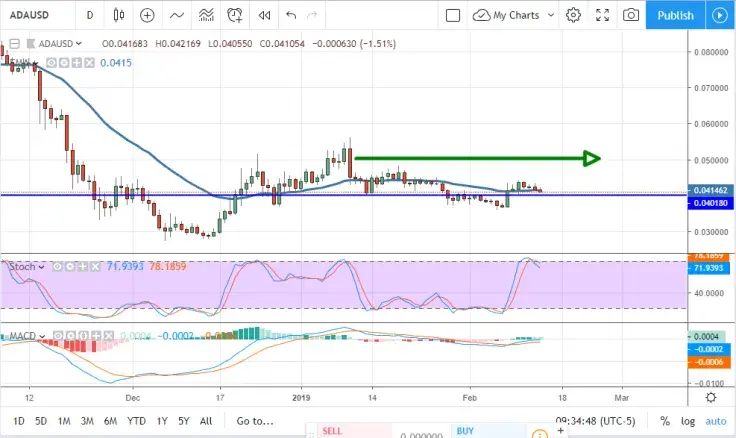Toggle the auto scale option
736x438 pixels.
click(716, 421)
